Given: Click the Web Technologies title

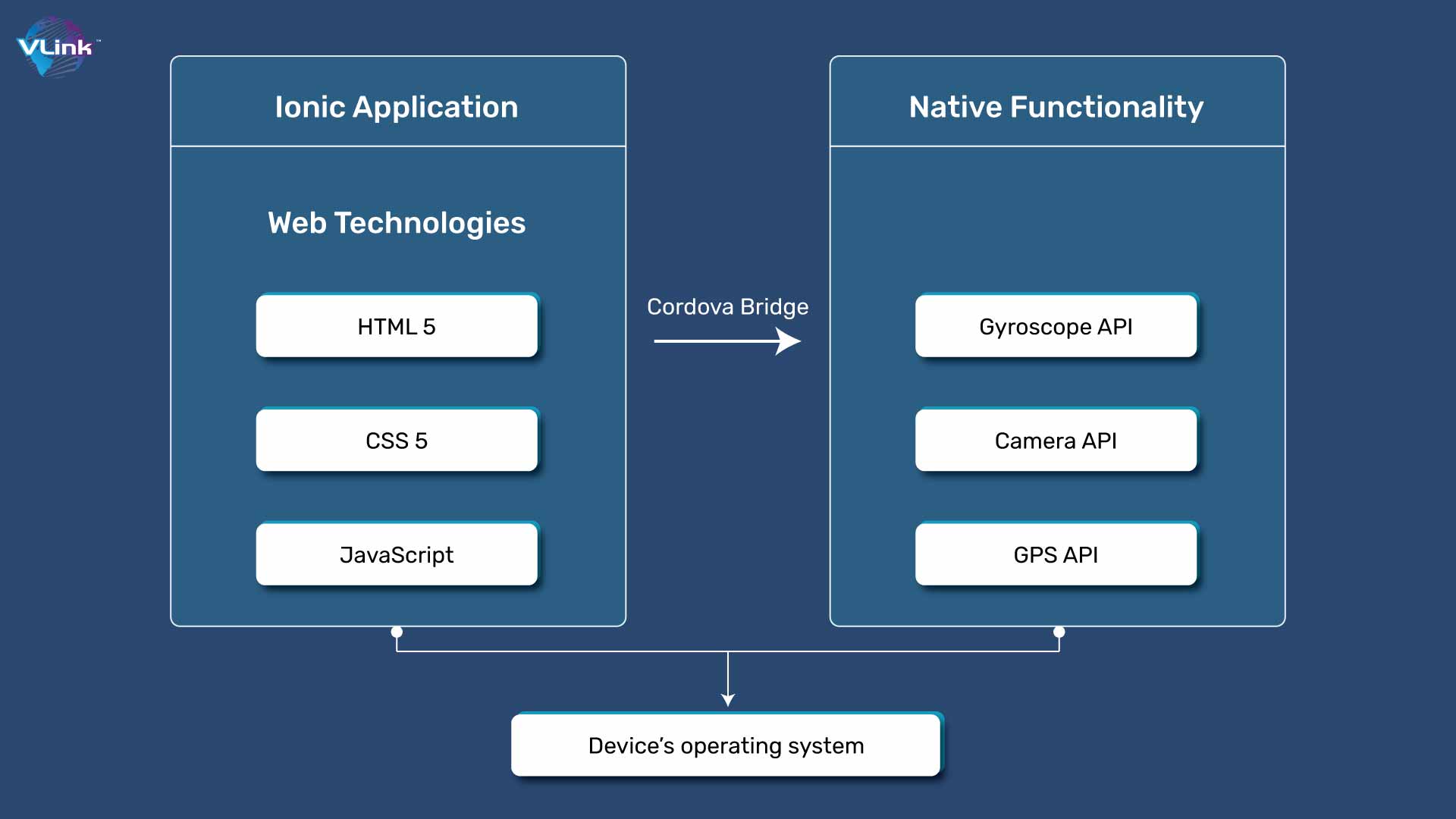Looking at the screenshot, I should 397,223.
